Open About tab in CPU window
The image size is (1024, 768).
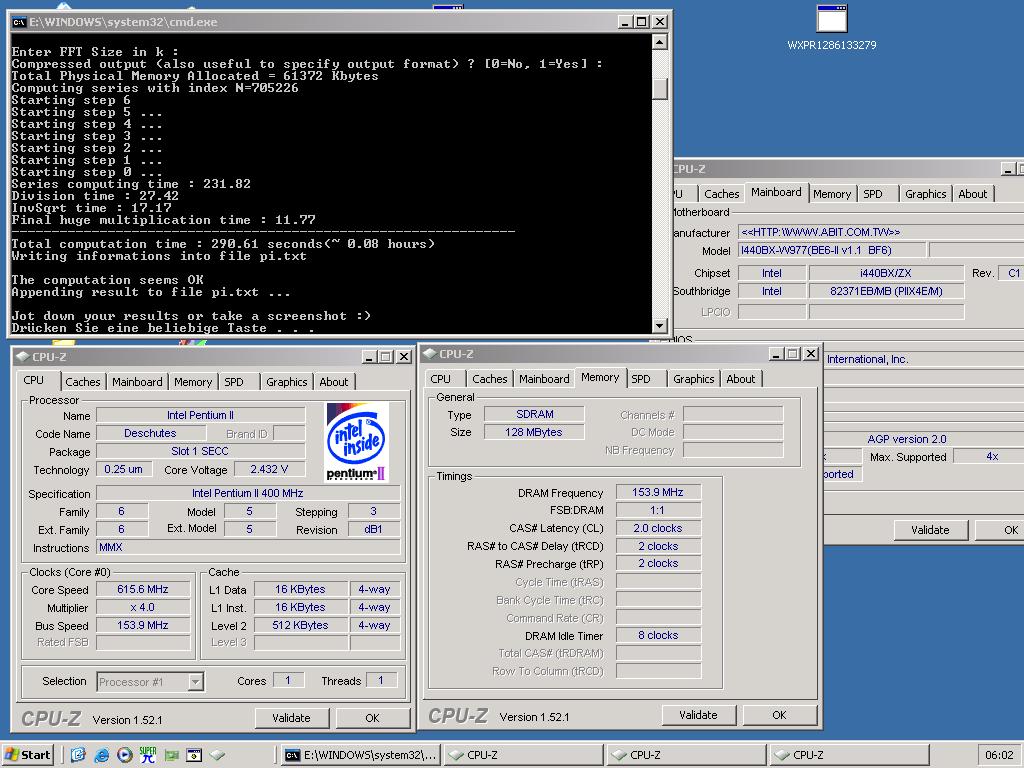333,382
